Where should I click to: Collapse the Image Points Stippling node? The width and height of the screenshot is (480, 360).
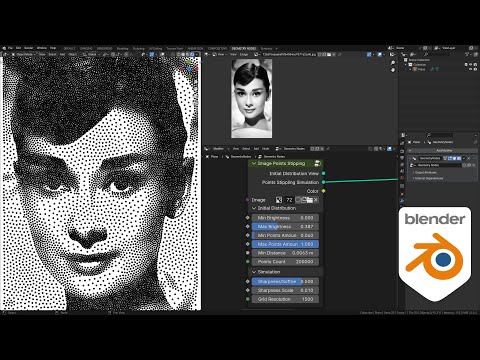(x=254, y=163)
